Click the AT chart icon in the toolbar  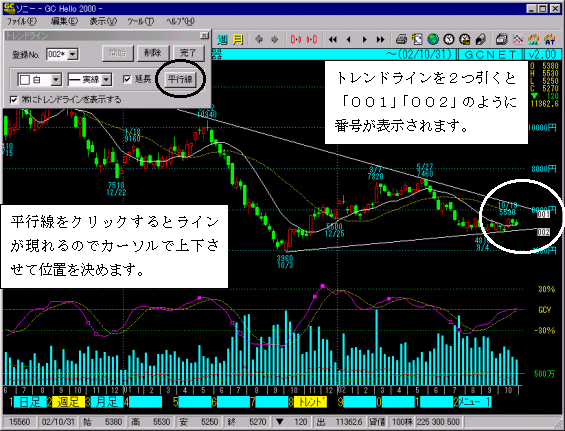point(550,39)
